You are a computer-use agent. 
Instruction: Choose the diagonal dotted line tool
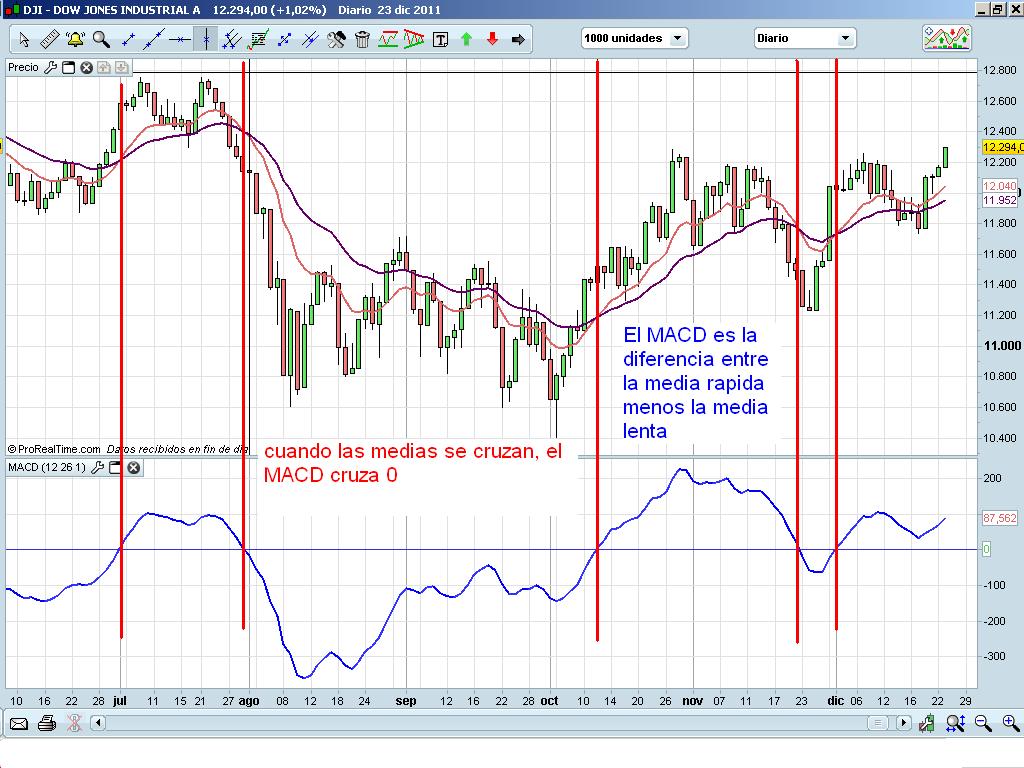click(x=285, y=39)
